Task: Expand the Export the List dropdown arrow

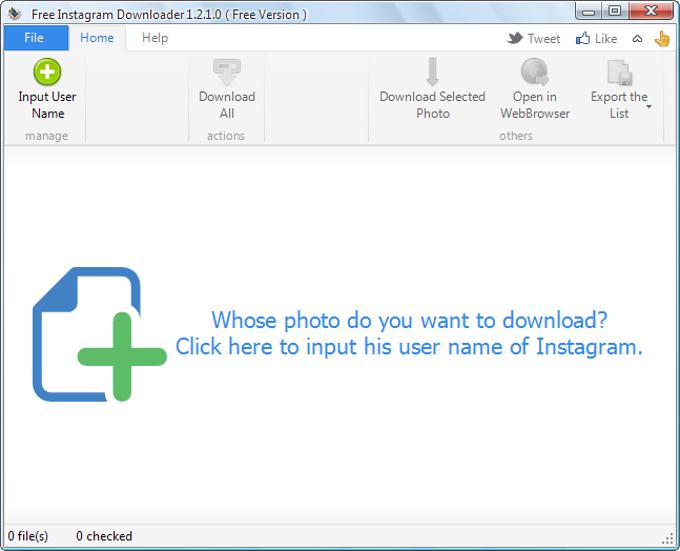Action: (x=649, y=107)
